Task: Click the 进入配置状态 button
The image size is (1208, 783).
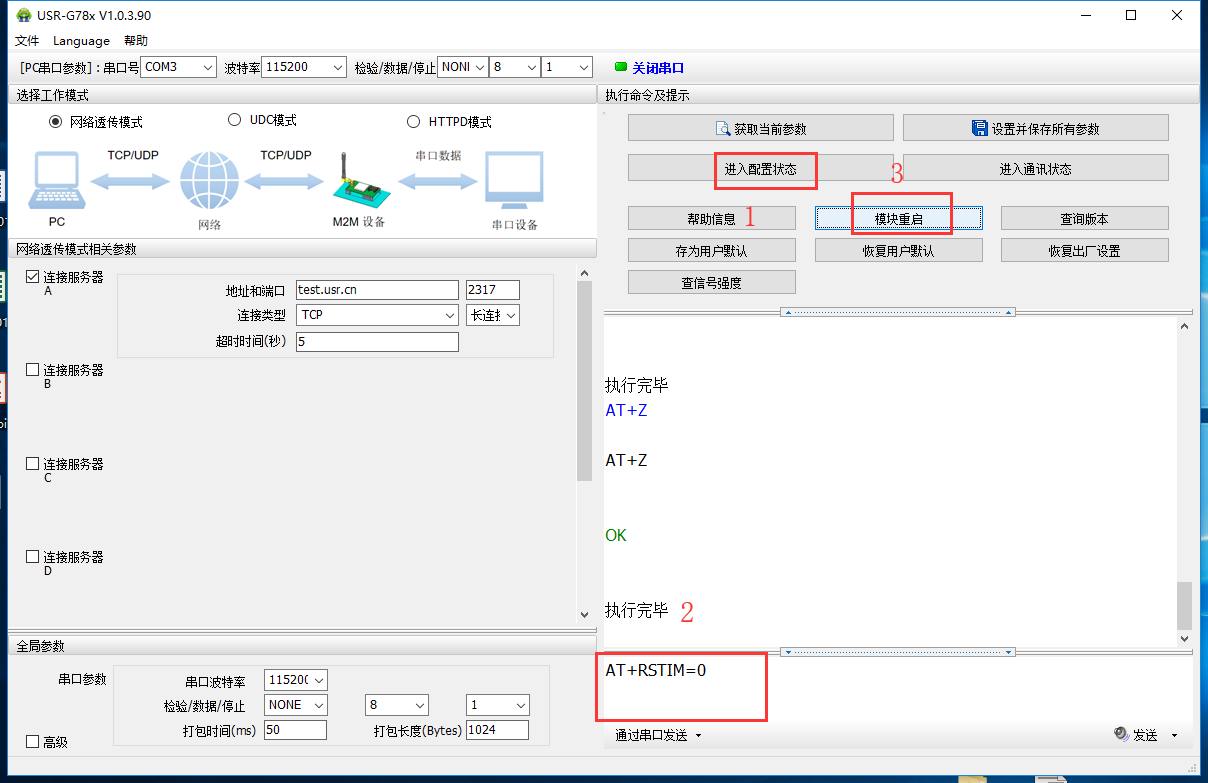Action: (760, 169)
